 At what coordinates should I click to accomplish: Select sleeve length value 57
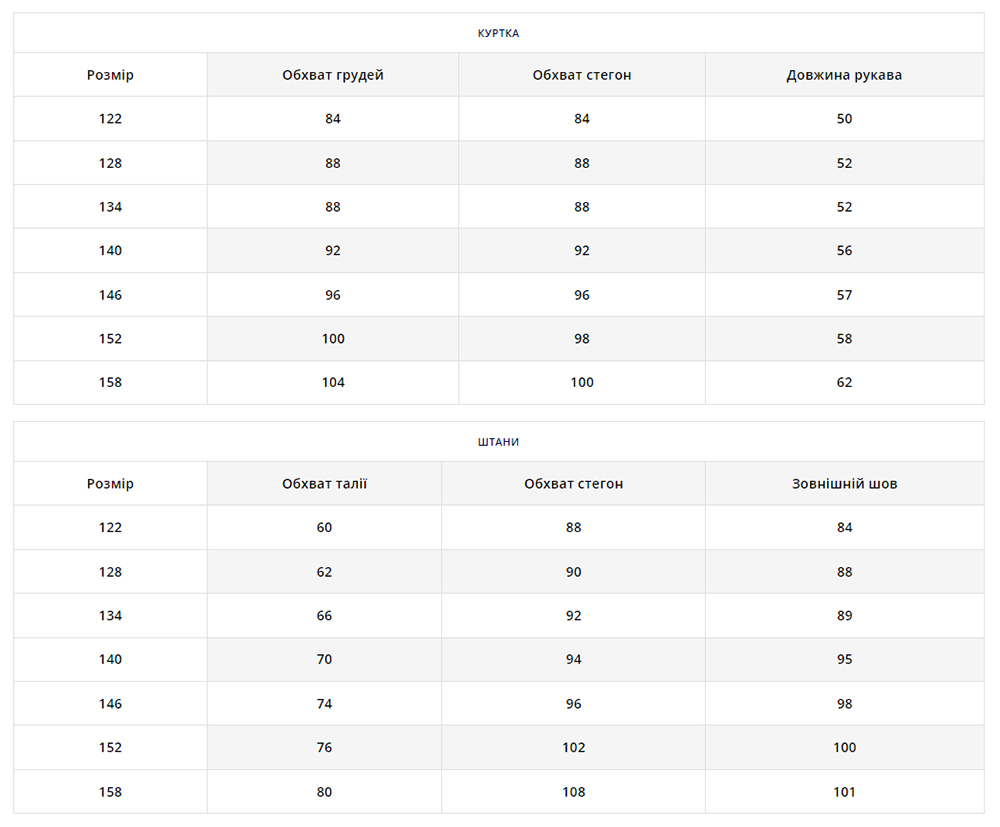point(844,295)
